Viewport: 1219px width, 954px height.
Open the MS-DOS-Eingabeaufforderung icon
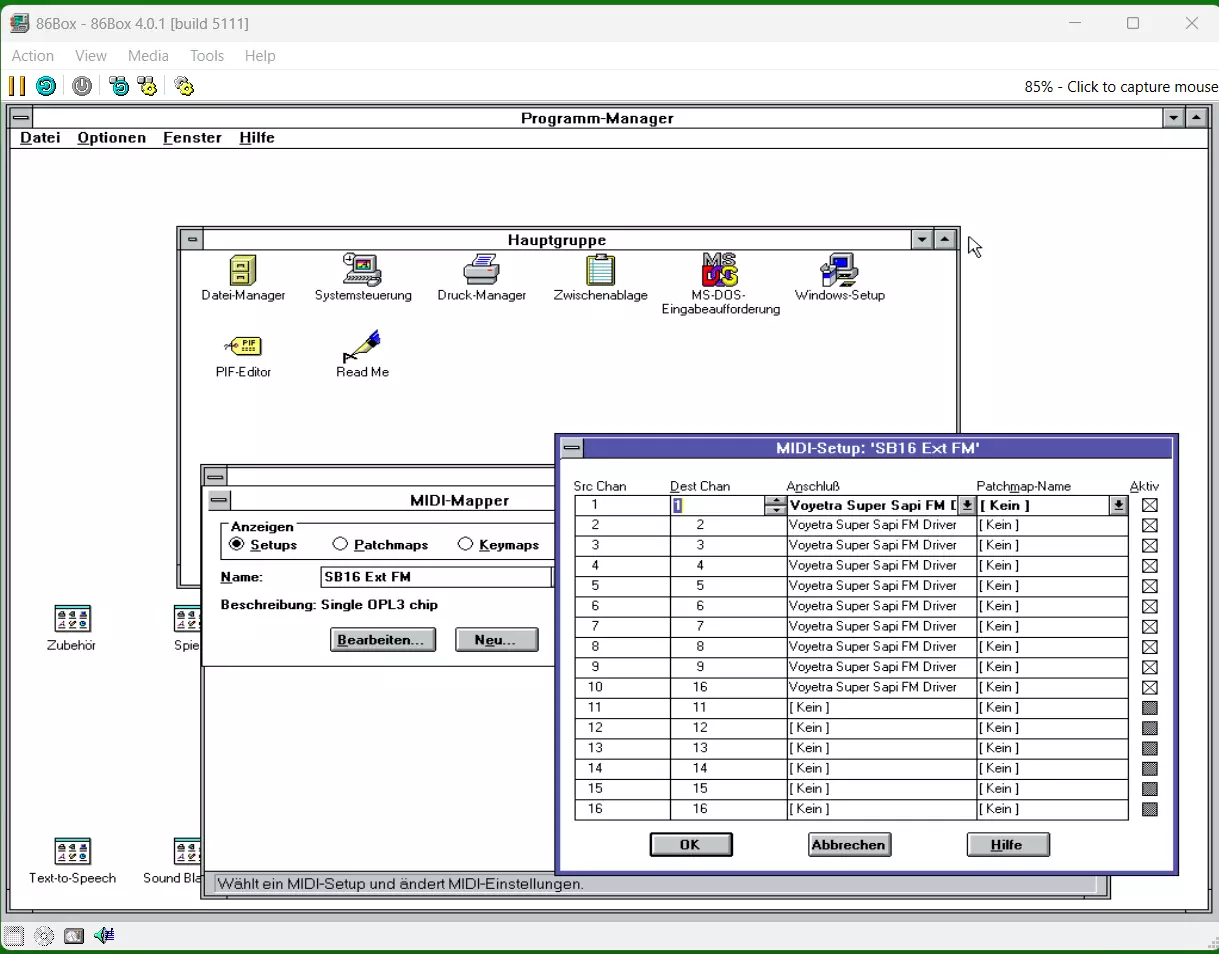pyautogui.click(x=720, y=270)
